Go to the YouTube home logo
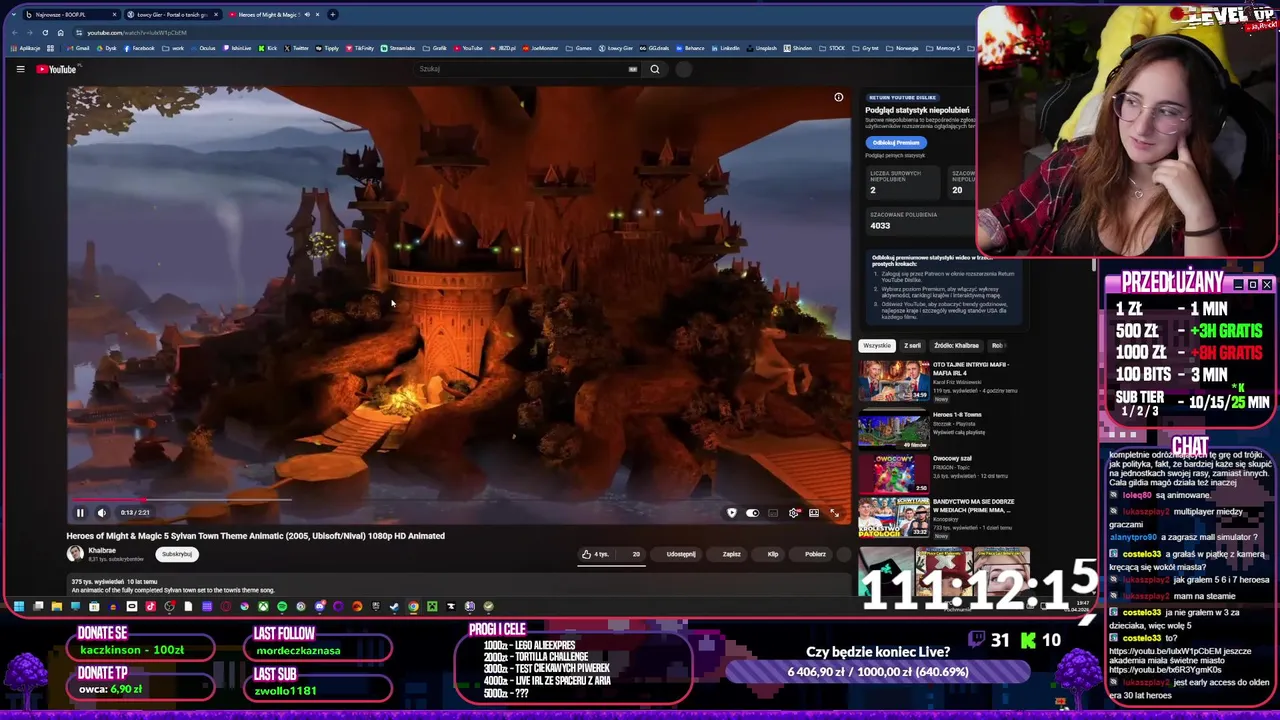Viewport: 1280px width, 720px height. tap(56, 69)
